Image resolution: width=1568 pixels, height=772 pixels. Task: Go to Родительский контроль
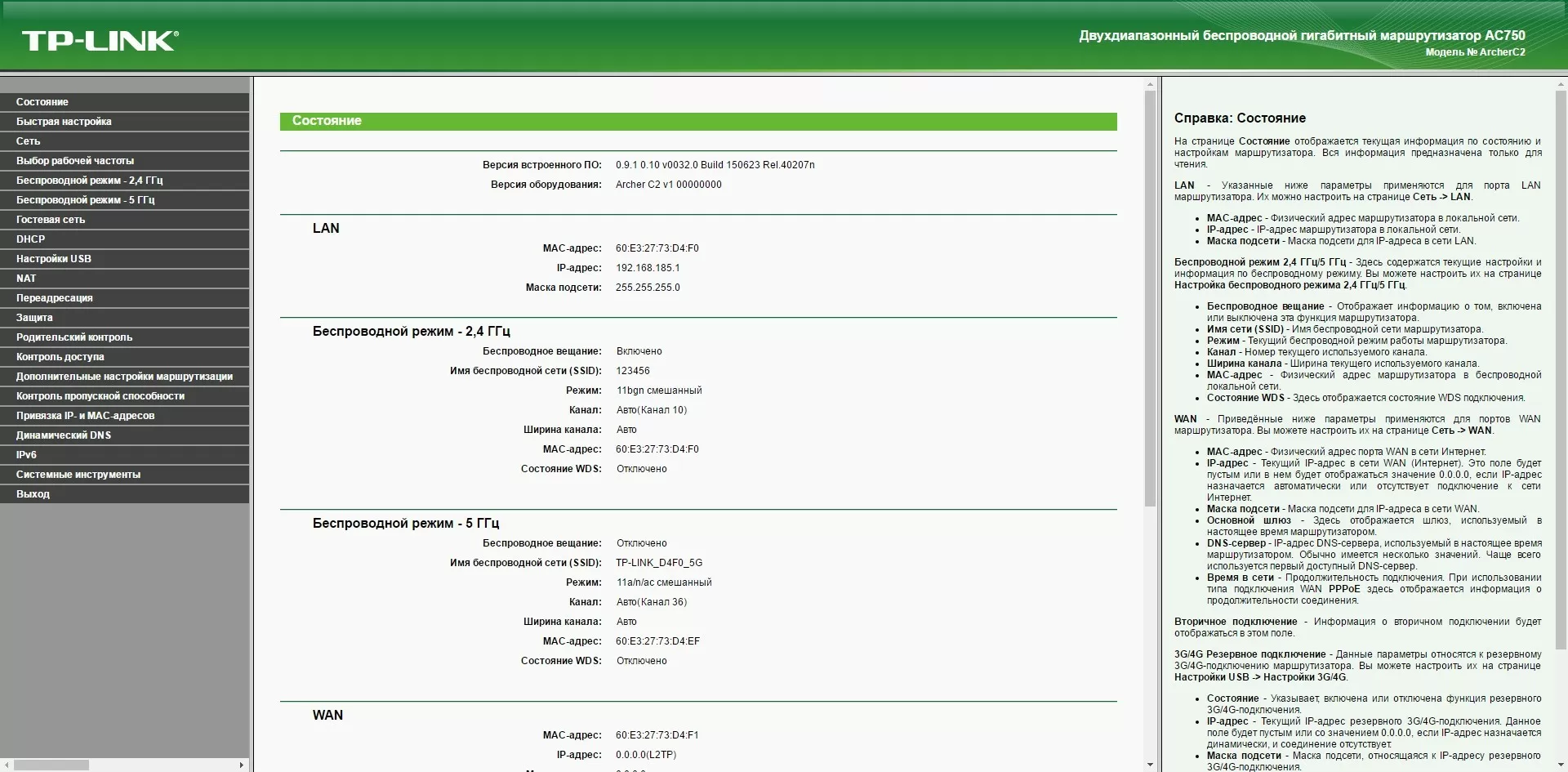pos(124,337)
